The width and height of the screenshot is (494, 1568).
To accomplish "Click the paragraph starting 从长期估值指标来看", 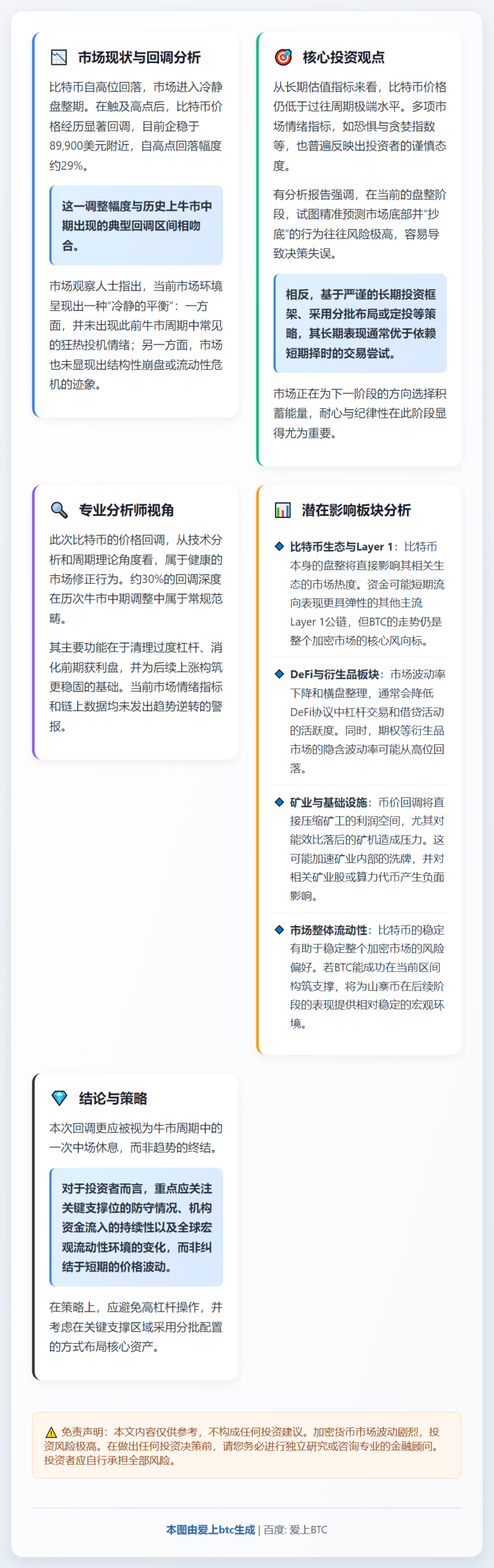I will 360,126.
